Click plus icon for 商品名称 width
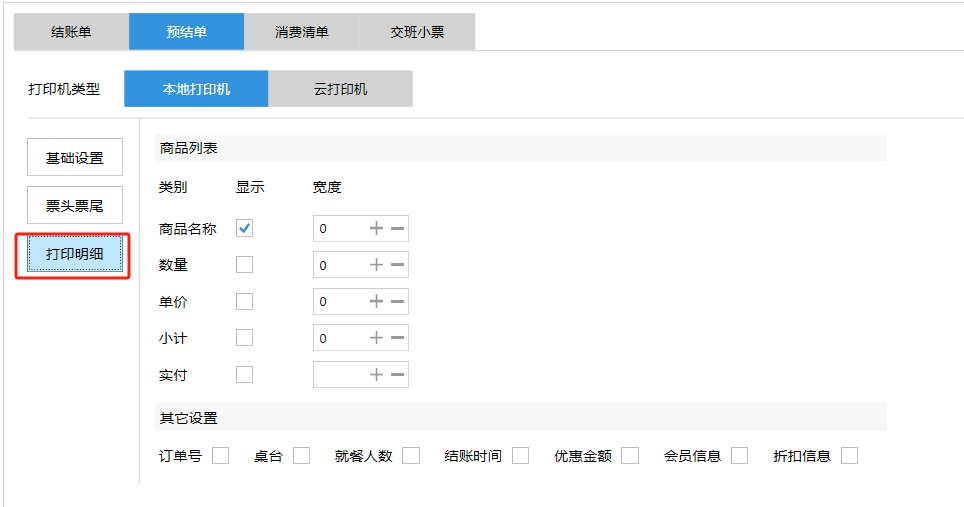The image size is (964, 507). click(x=377, y=228)
